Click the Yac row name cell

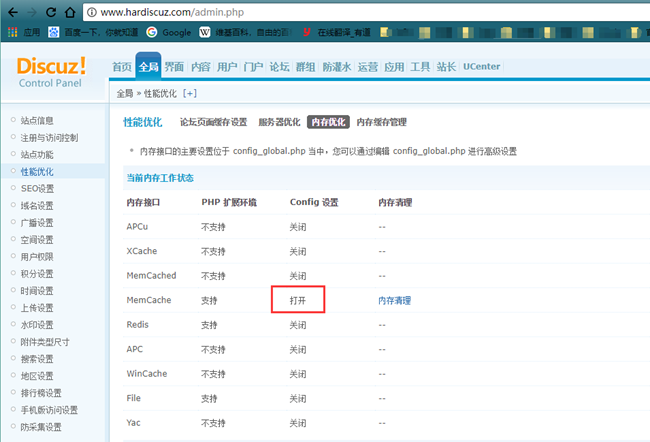pyautogui.click(x=133, y=423)
